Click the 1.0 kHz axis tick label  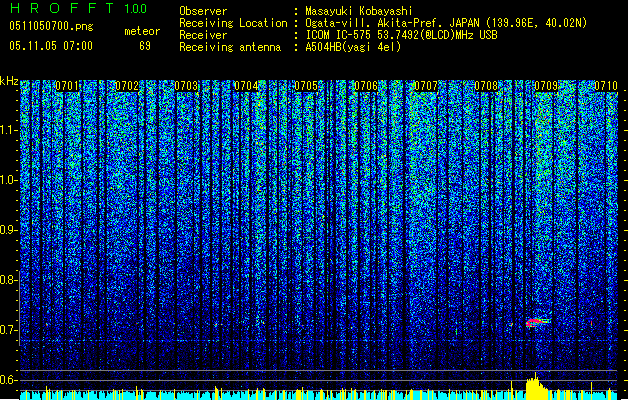pos(9,180)
